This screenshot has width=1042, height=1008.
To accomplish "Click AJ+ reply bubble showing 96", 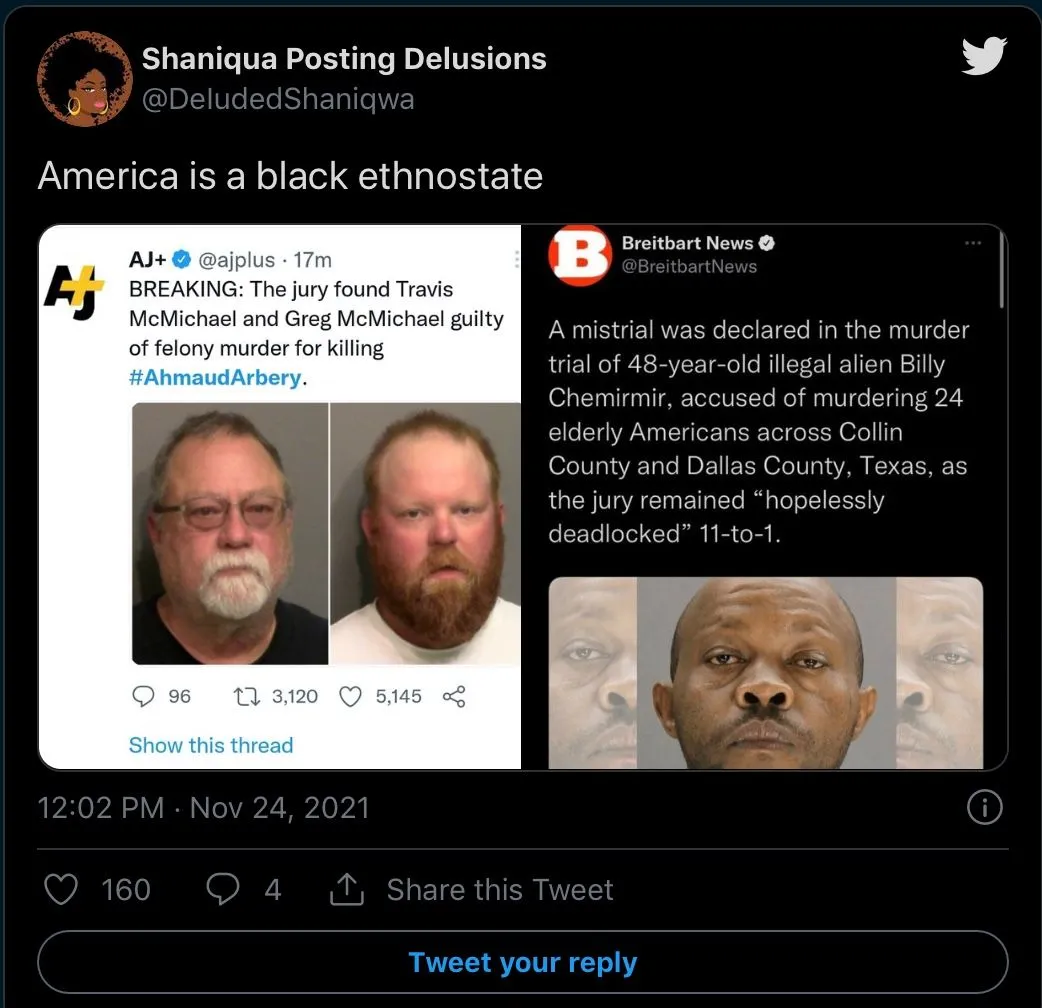I will [144, 696].
